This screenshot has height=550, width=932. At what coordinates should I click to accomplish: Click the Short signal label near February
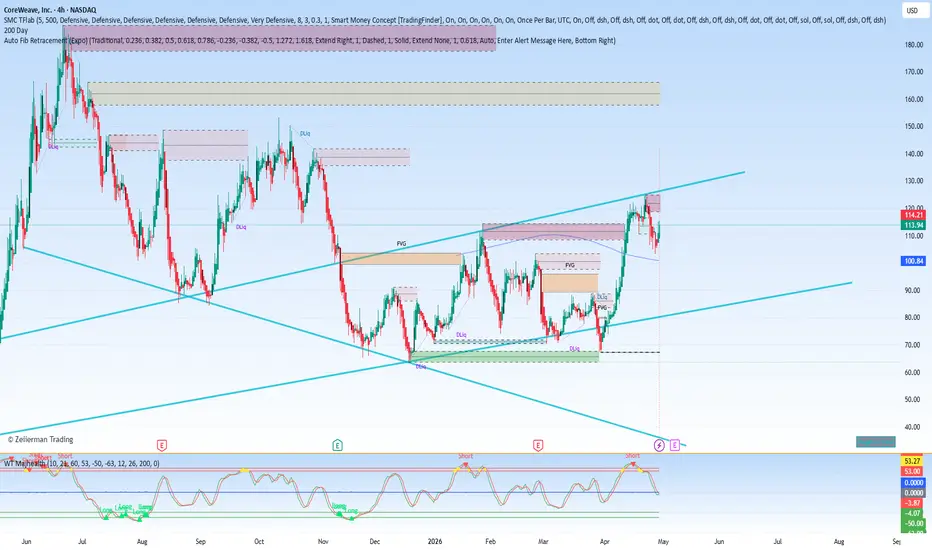point(465,456)
